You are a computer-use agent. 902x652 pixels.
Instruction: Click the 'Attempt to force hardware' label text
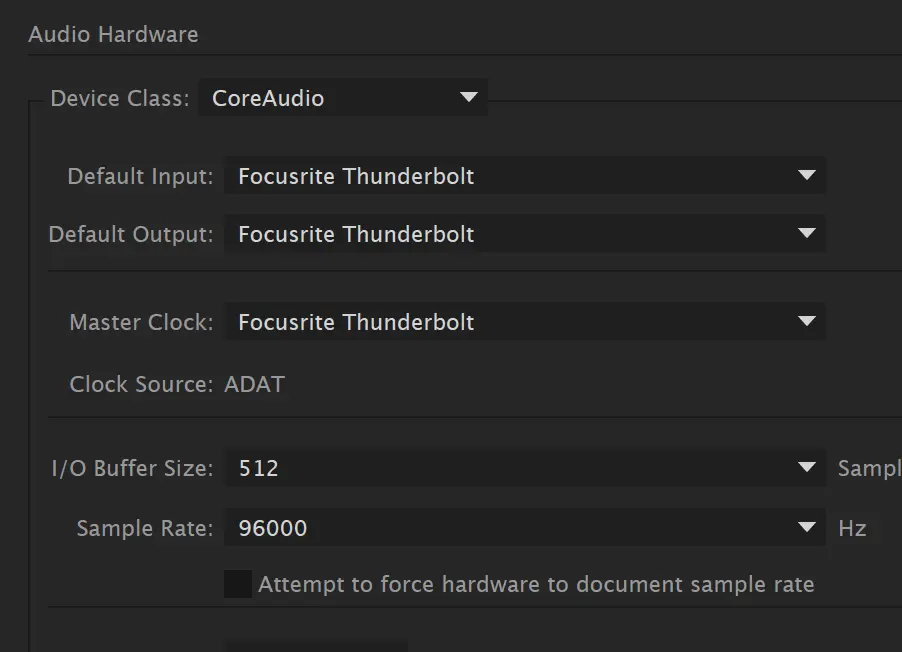536,585
